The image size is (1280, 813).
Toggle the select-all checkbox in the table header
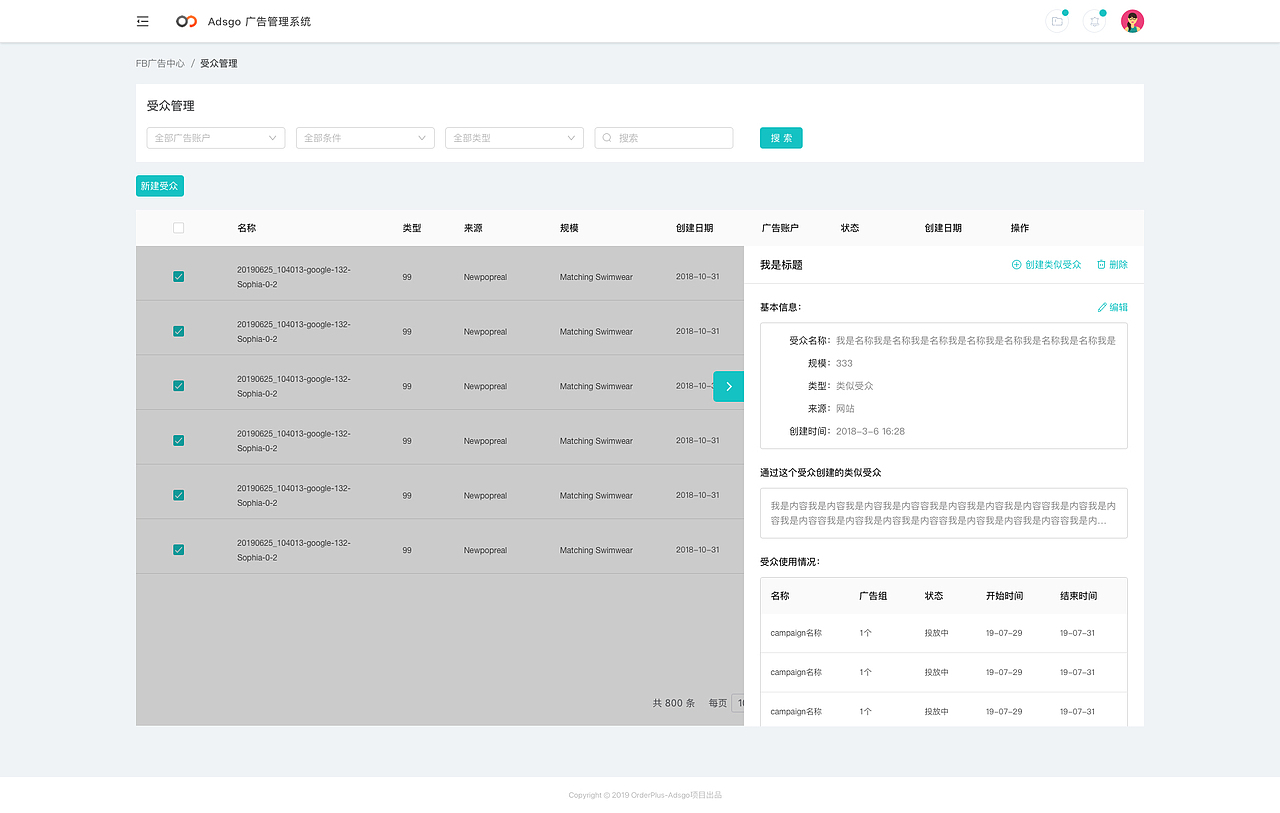coord(178,228)
